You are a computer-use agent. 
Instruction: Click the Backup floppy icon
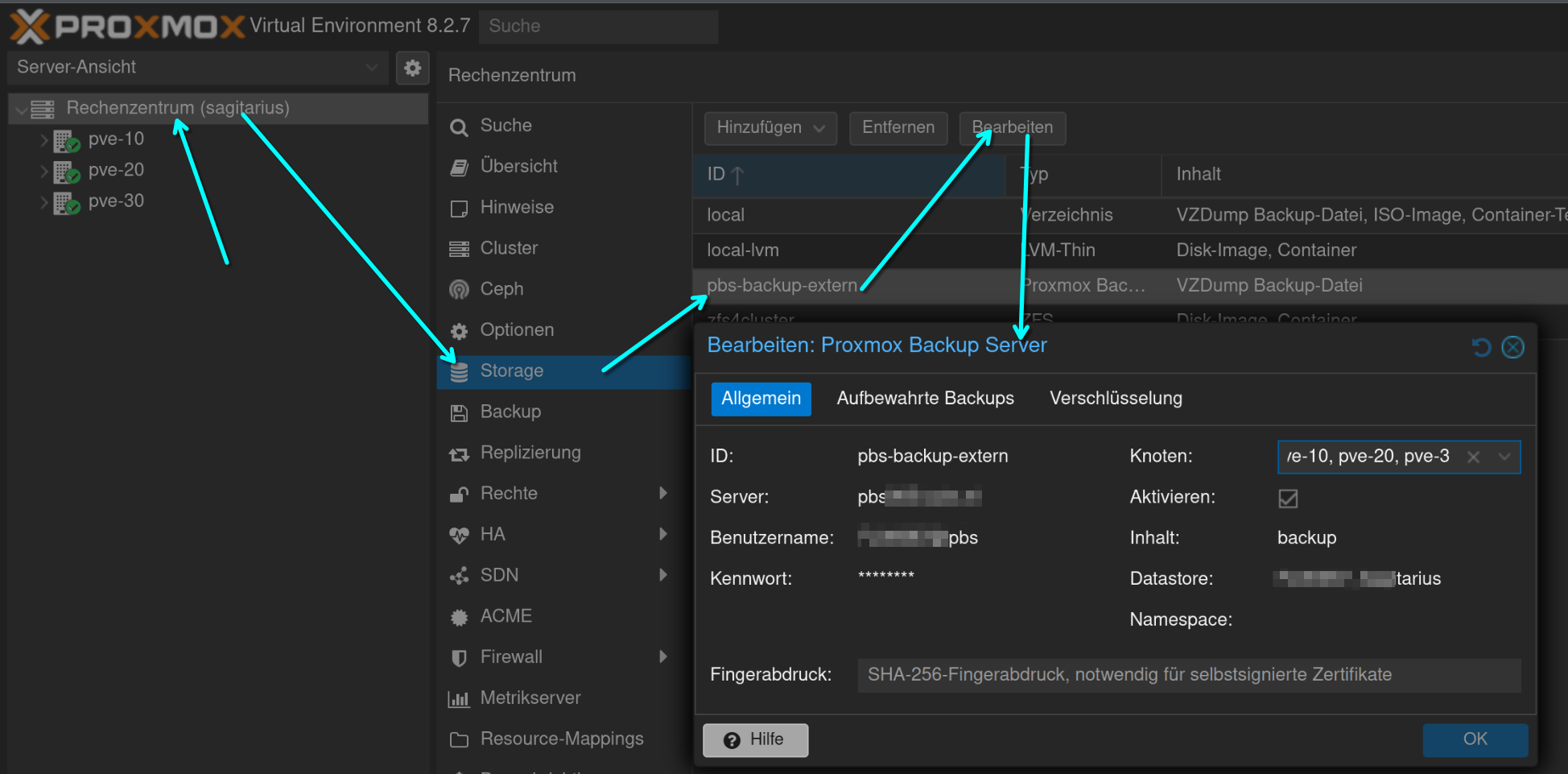(459, 412)
